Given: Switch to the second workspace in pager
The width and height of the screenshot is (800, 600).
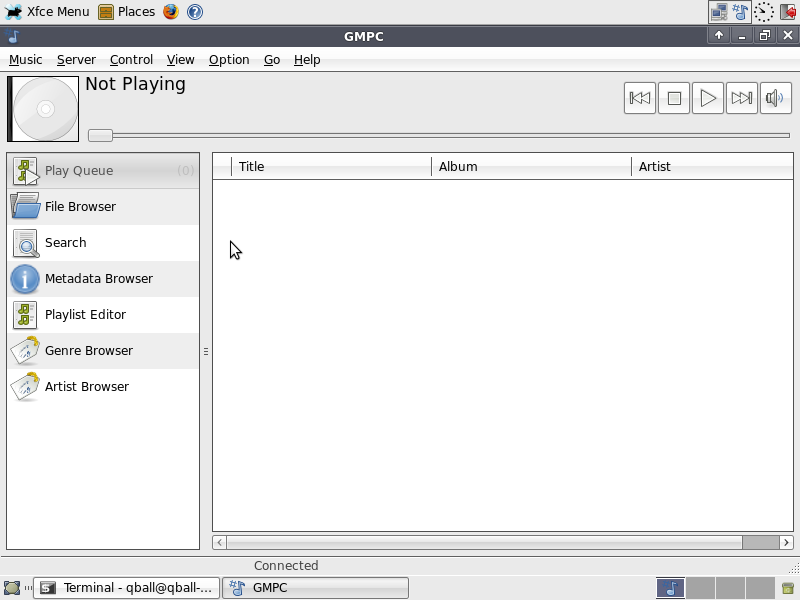Looking at the screenshot, I should tap(700, 588).
